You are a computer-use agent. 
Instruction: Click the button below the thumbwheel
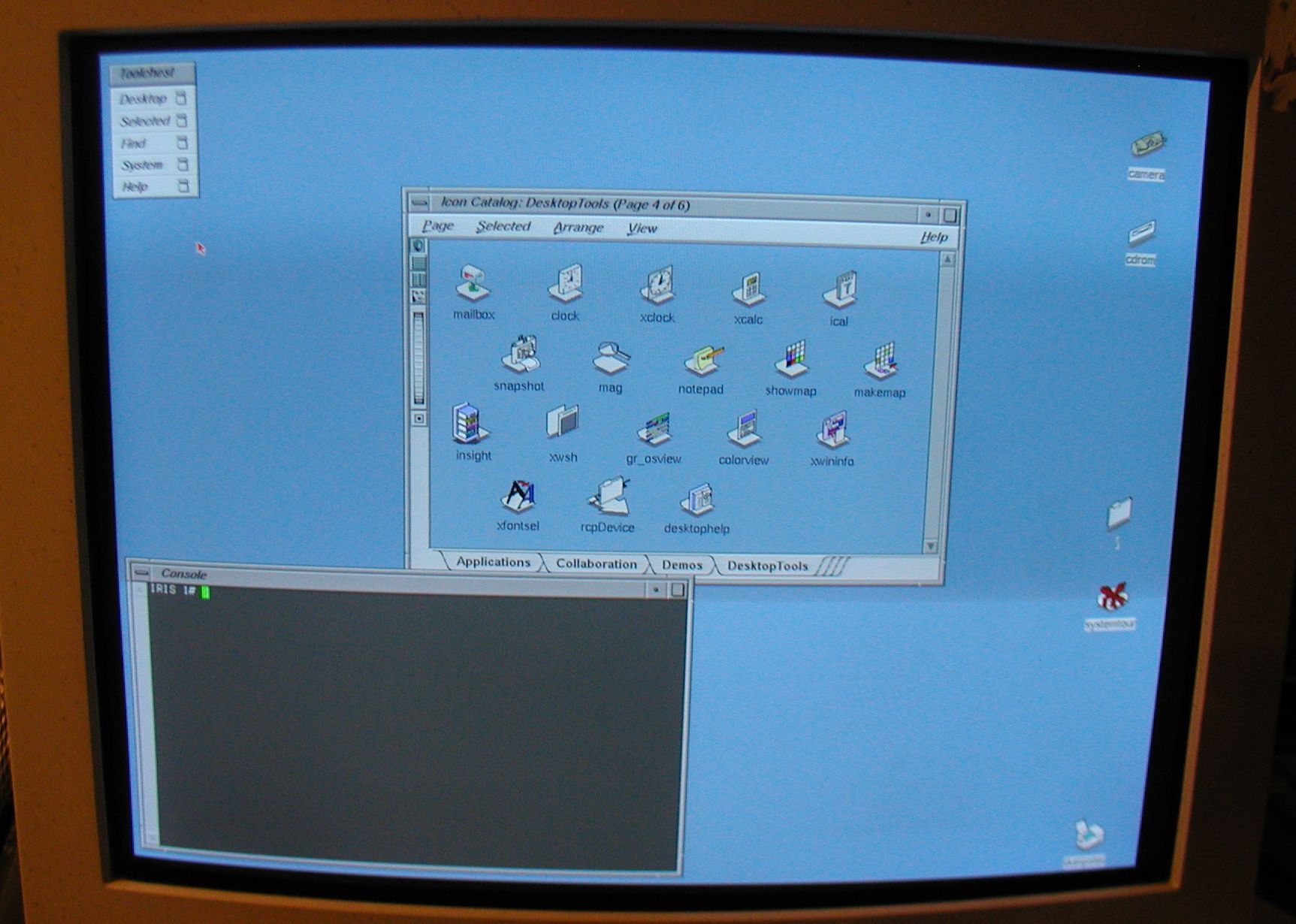pos(419,418)
